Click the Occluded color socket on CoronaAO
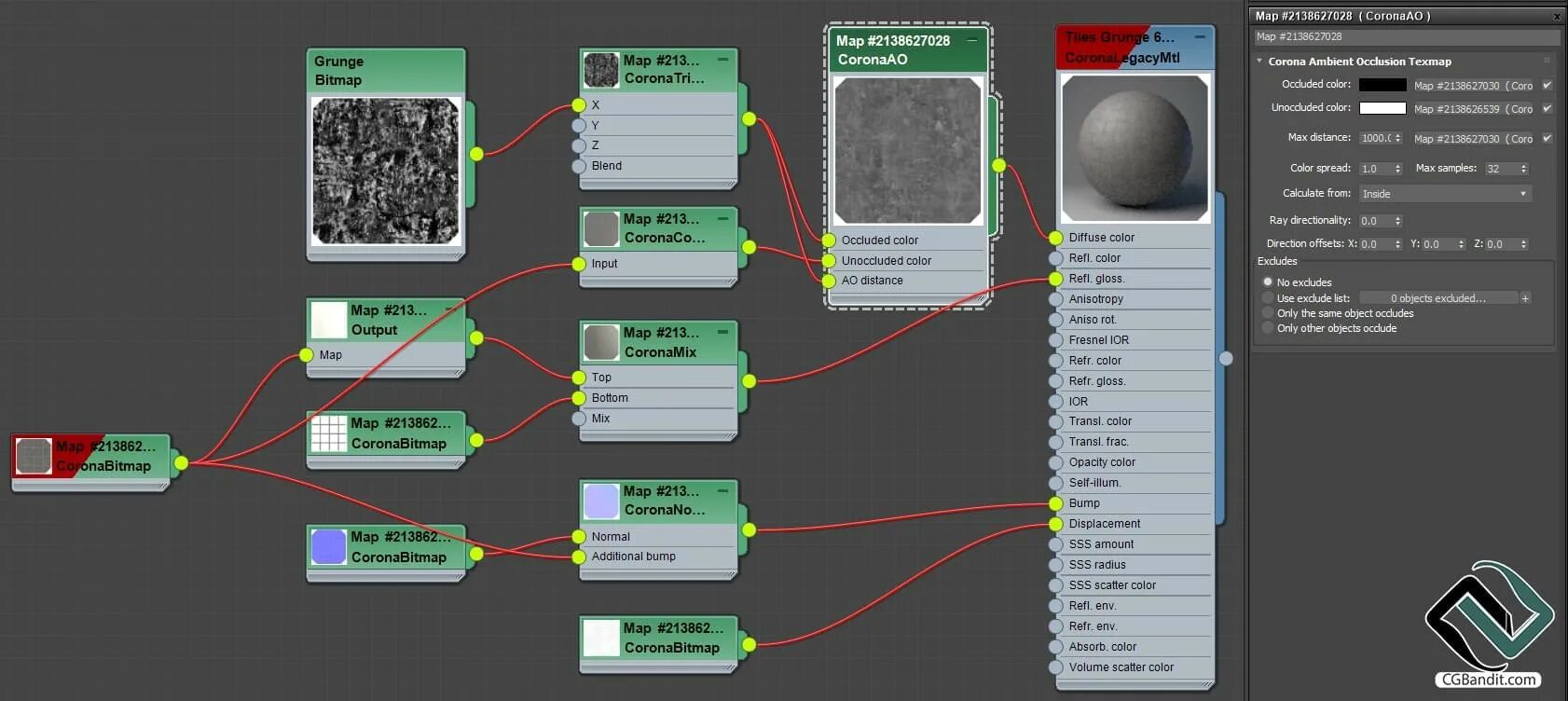 (828, 241)
